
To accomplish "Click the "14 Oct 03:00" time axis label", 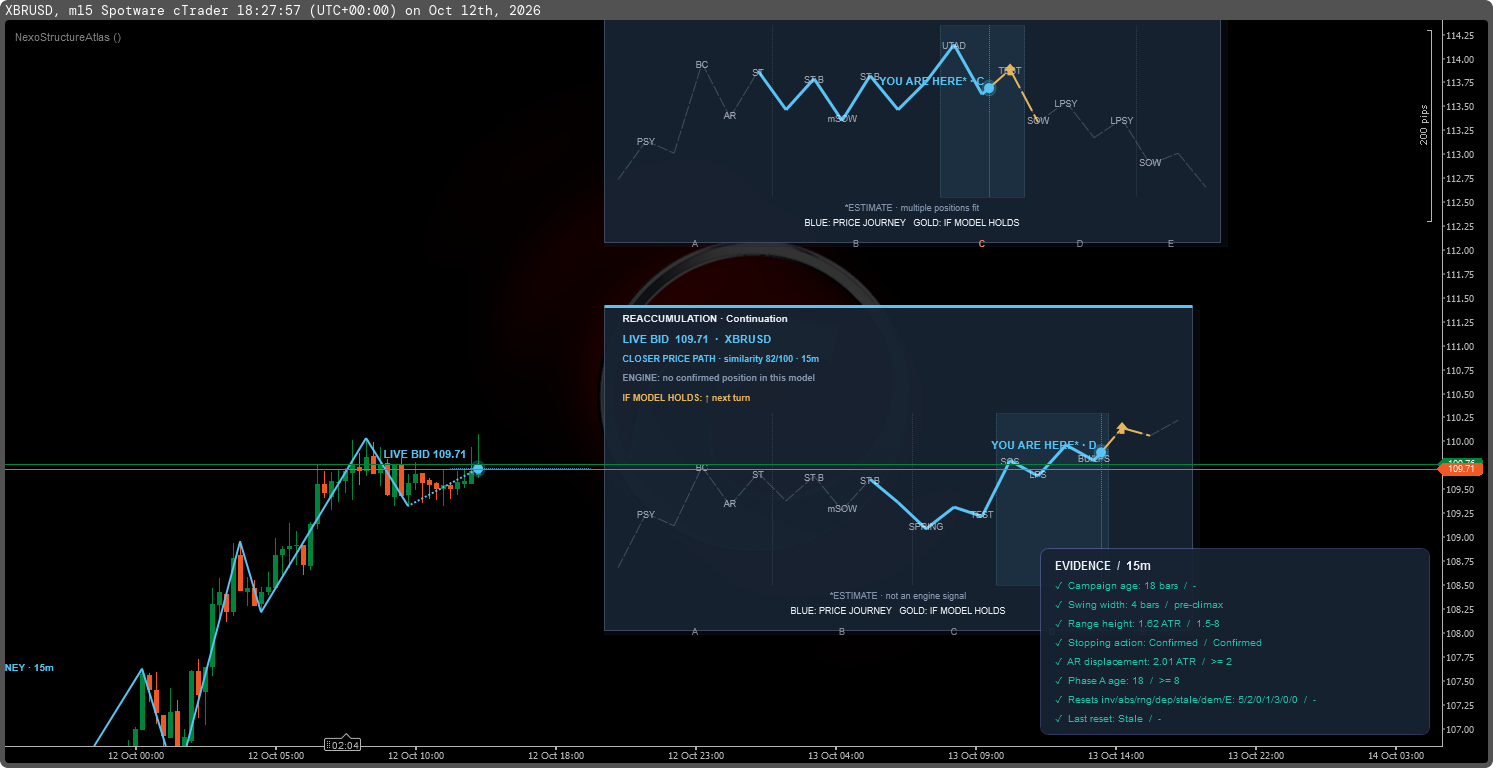I will click(1397, 756).
